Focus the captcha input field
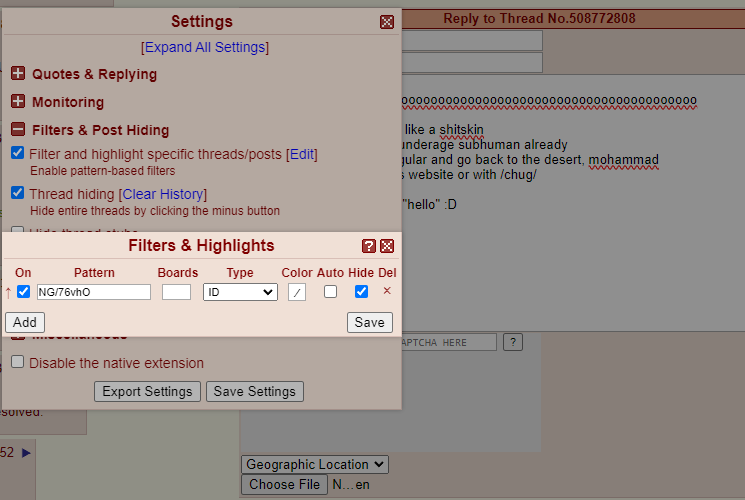This screenshot has width=745, height=500. click(x=449, y=342)
